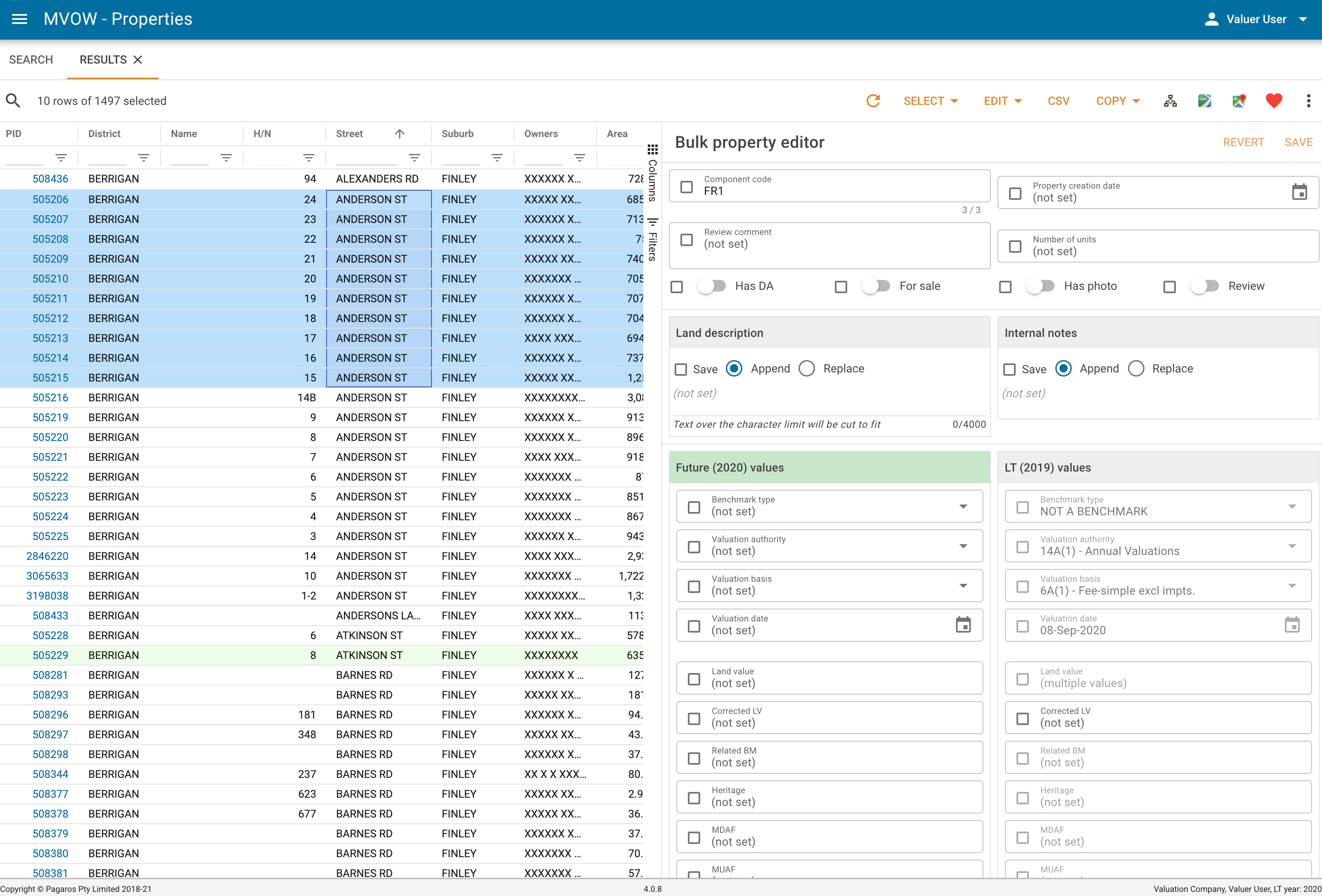Open filter icon for Name column
Viewport: 1322px width, 896px height.
pos(226,158)
